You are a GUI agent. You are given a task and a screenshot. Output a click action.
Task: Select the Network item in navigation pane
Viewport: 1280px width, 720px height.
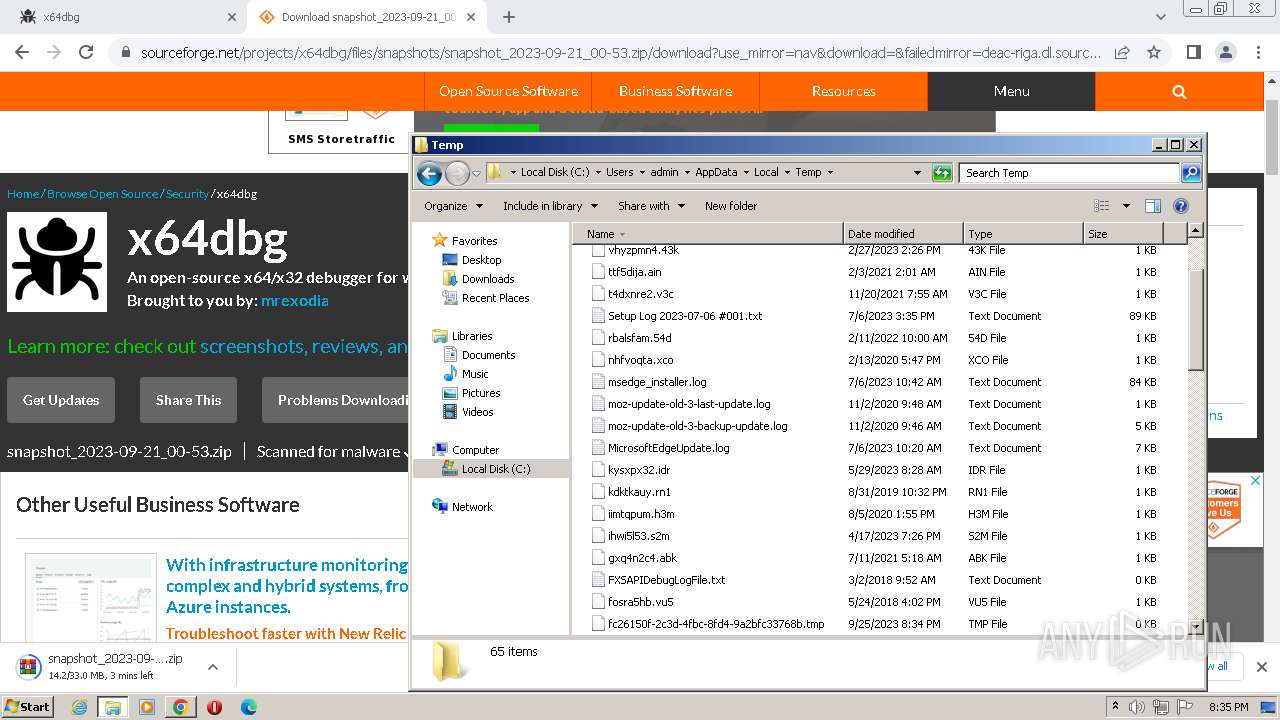pos(472,507)
